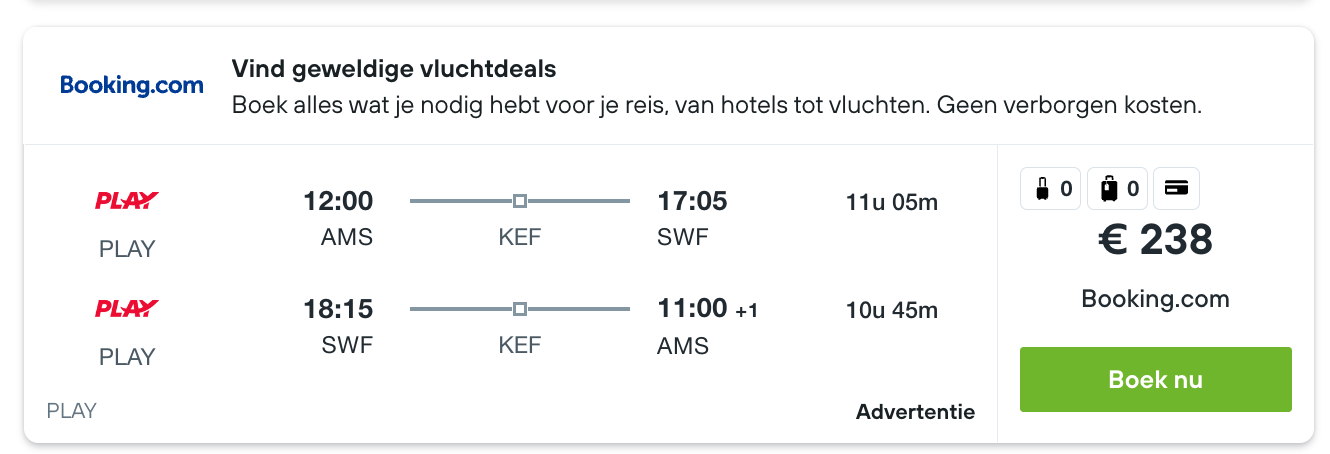This screenshot has height=454, width=1330.
Task: Select the carry-on baggage icon showing 0
Action: [1051, 188]
